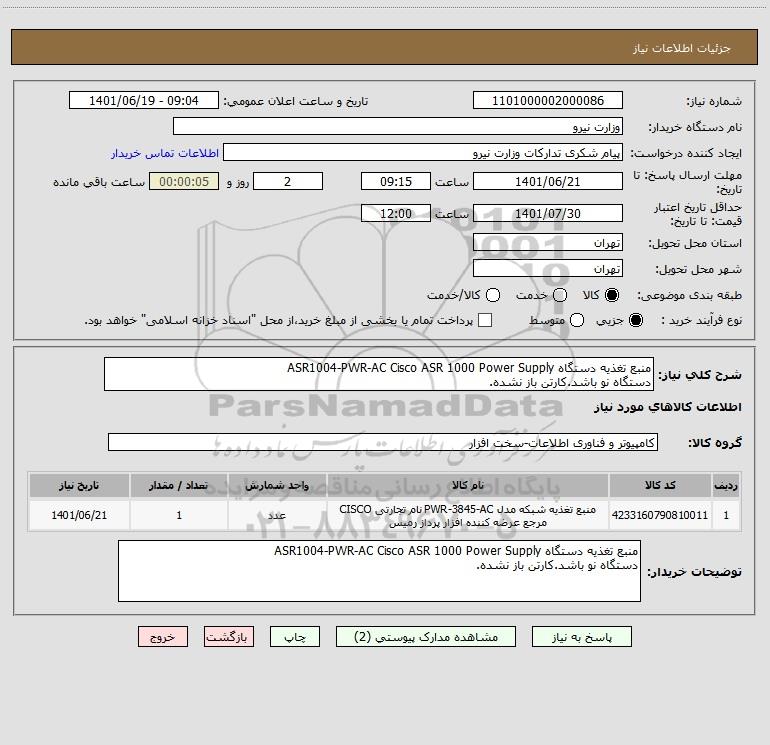This screenshot has width=770, height=745.
Task: Click the توضیحات خریدار text area
Action: pyautogui.click(x=379, y=571)
